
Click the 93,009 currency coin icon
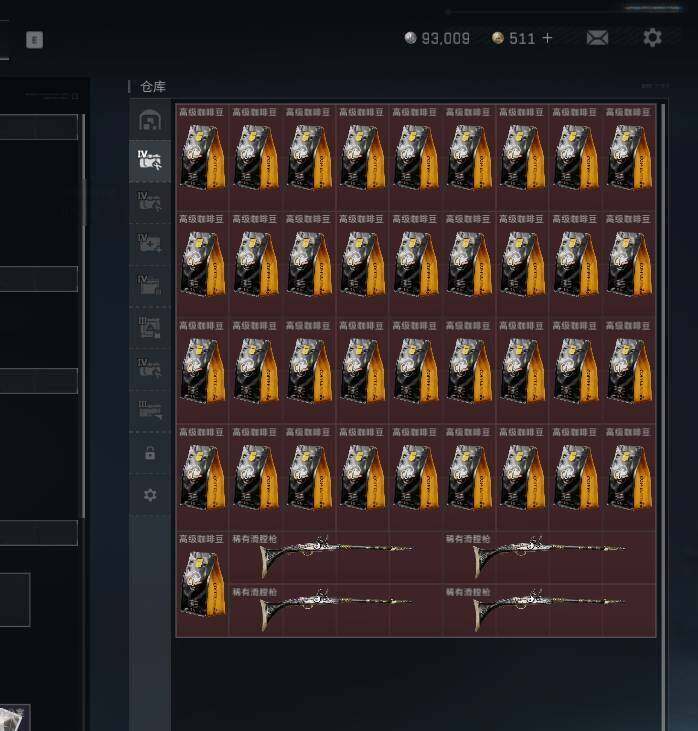click(410, 38)
